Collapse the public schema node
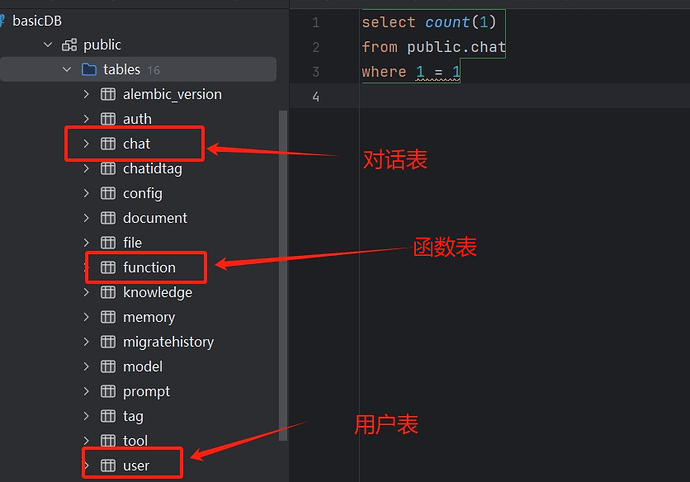Screen dimensions: 690x482 [48, 45]
